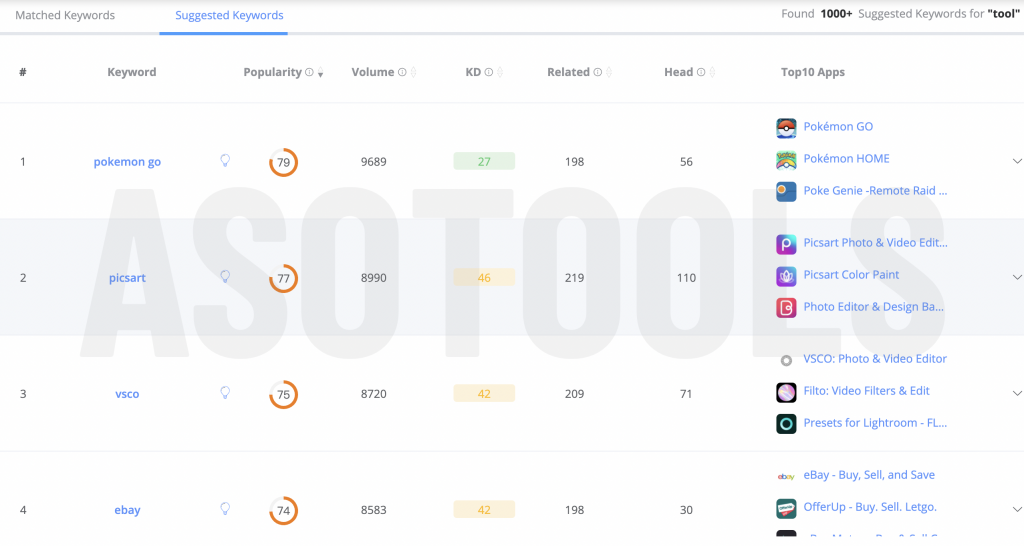
Task: Open Filto: Video Filters & Edit link
Action: [866, 391]
